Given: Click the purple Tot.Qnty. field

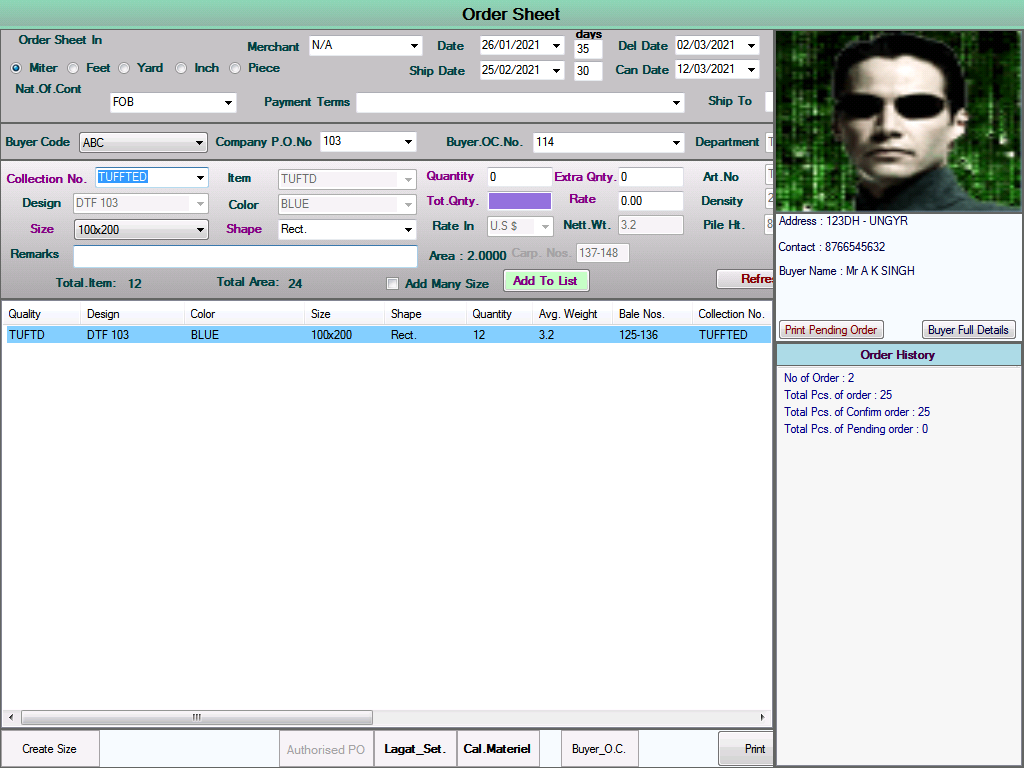Looking at the screenshot, I should (x=519, y=201).
